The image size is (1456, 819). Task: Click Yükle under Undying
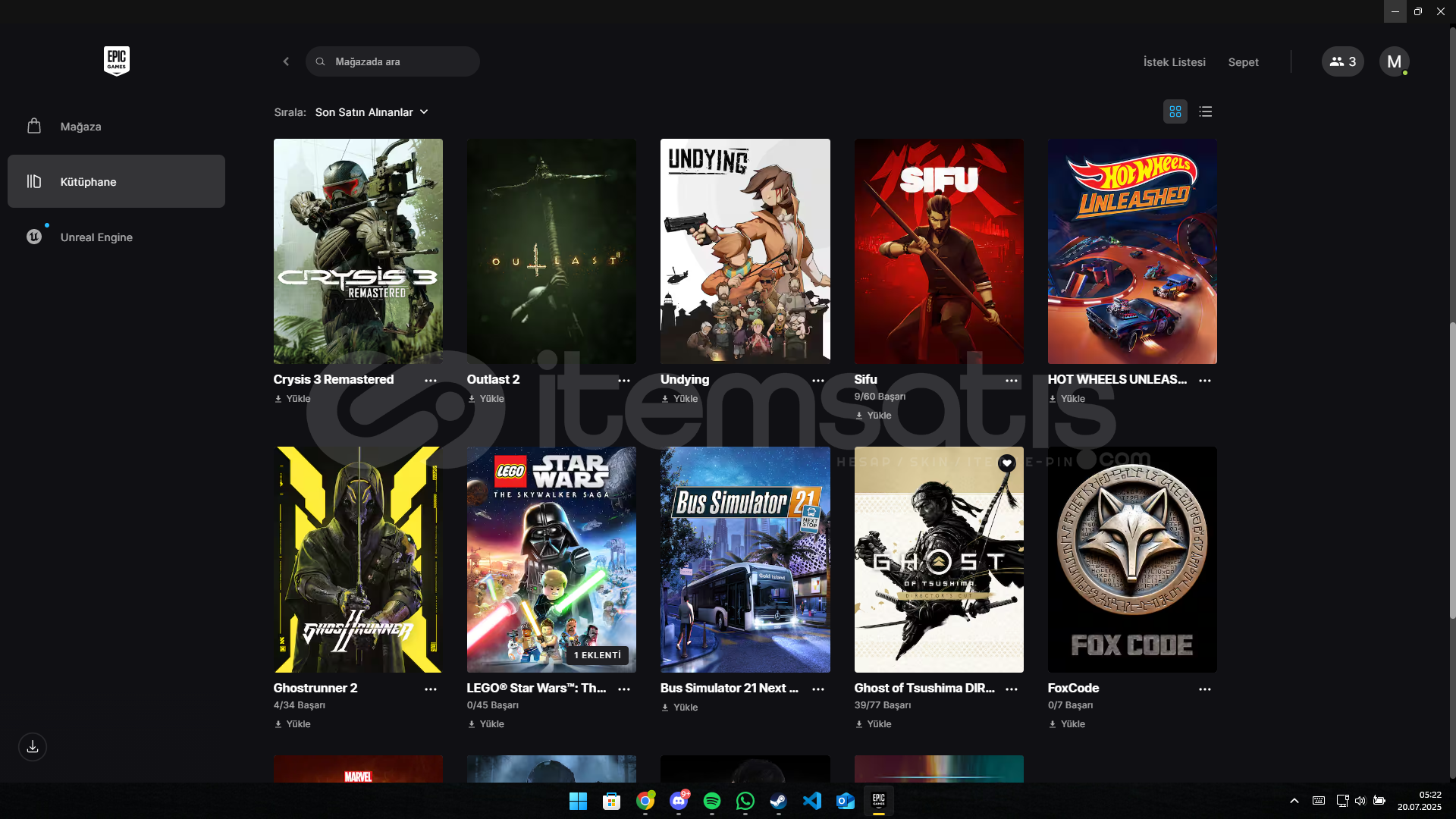(680, 399)
